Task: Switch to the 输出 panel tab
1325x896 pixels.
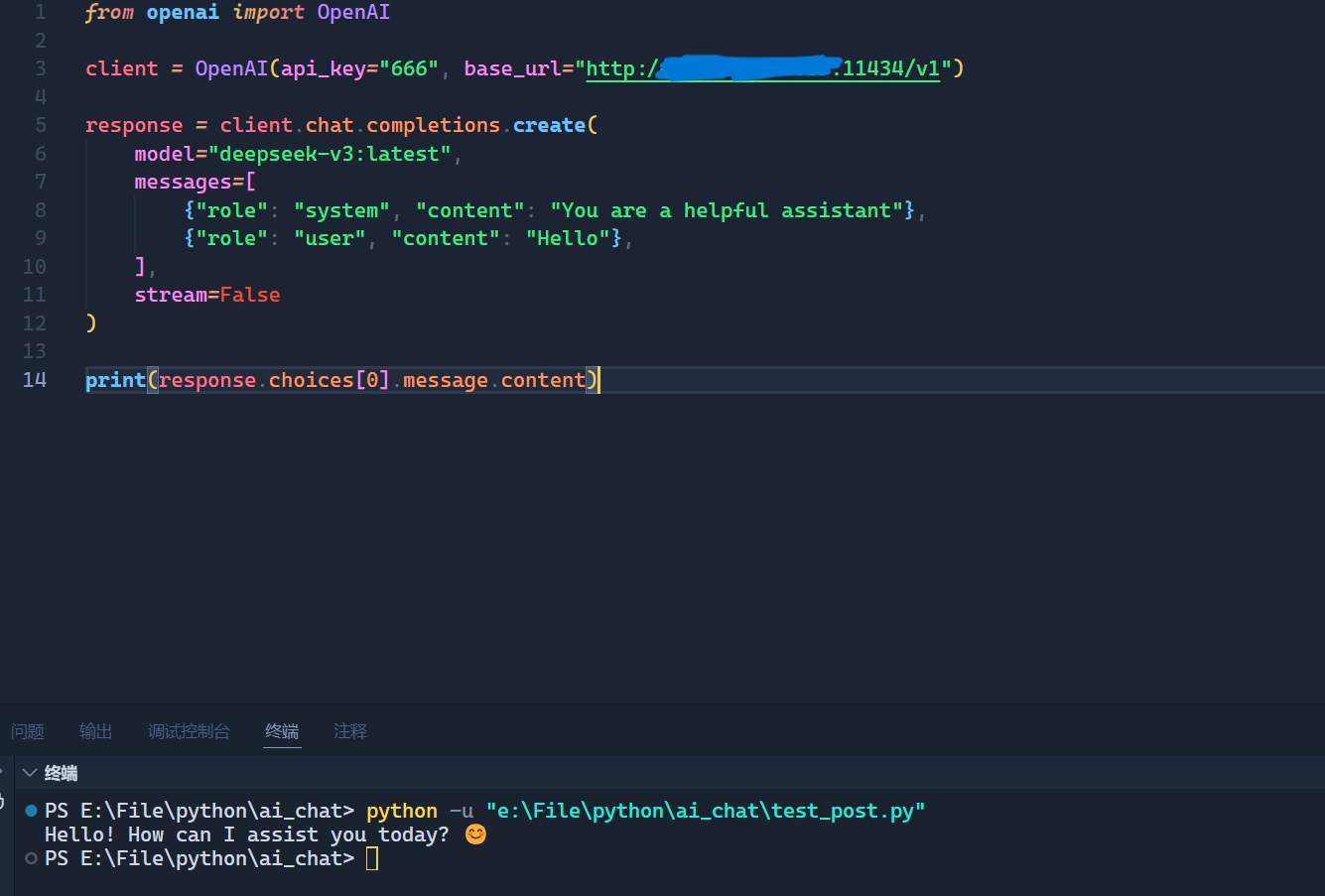Action: [x=95, y=731]
